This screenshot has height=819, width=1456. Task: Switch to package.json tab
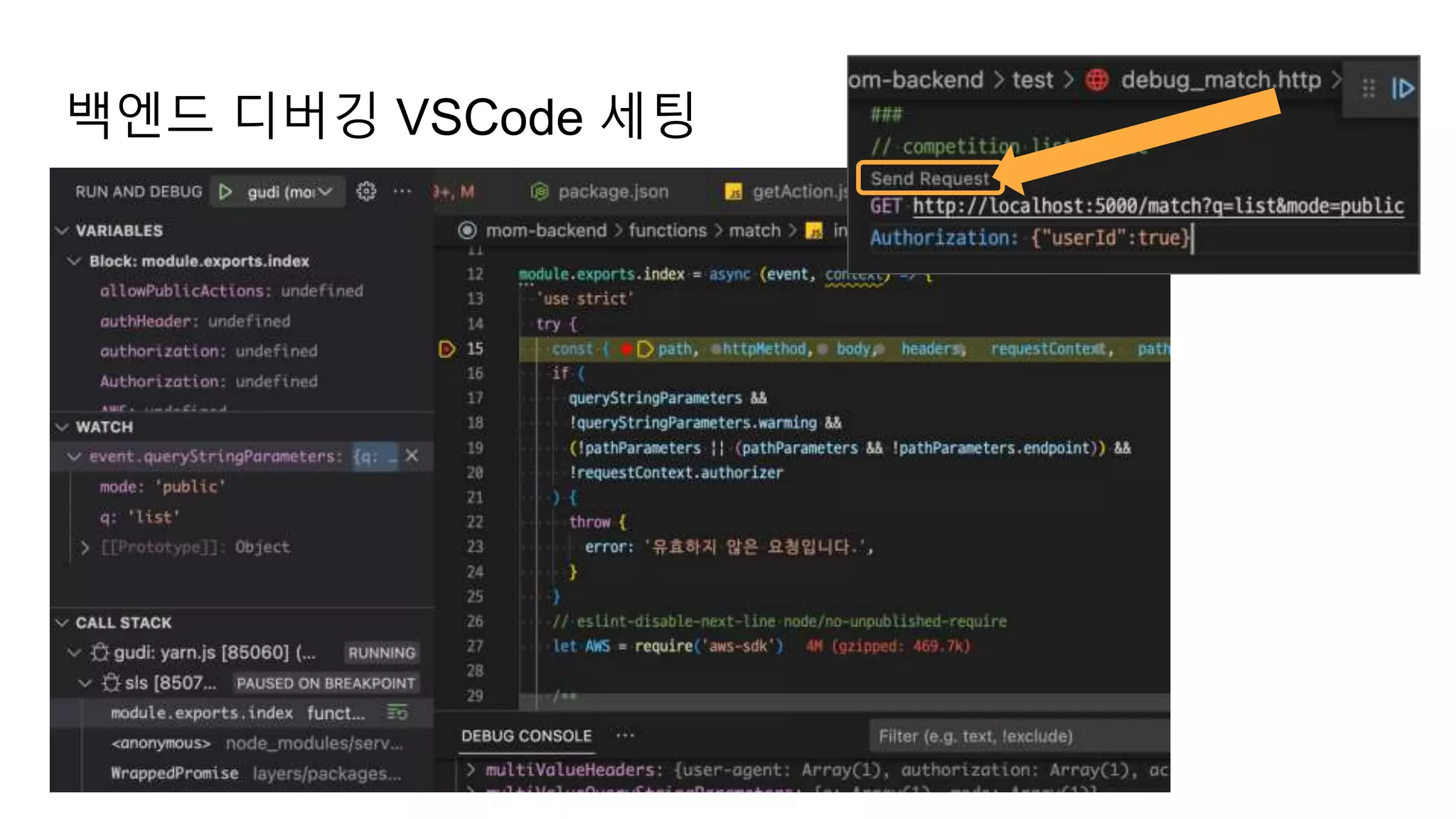(613, 192)
